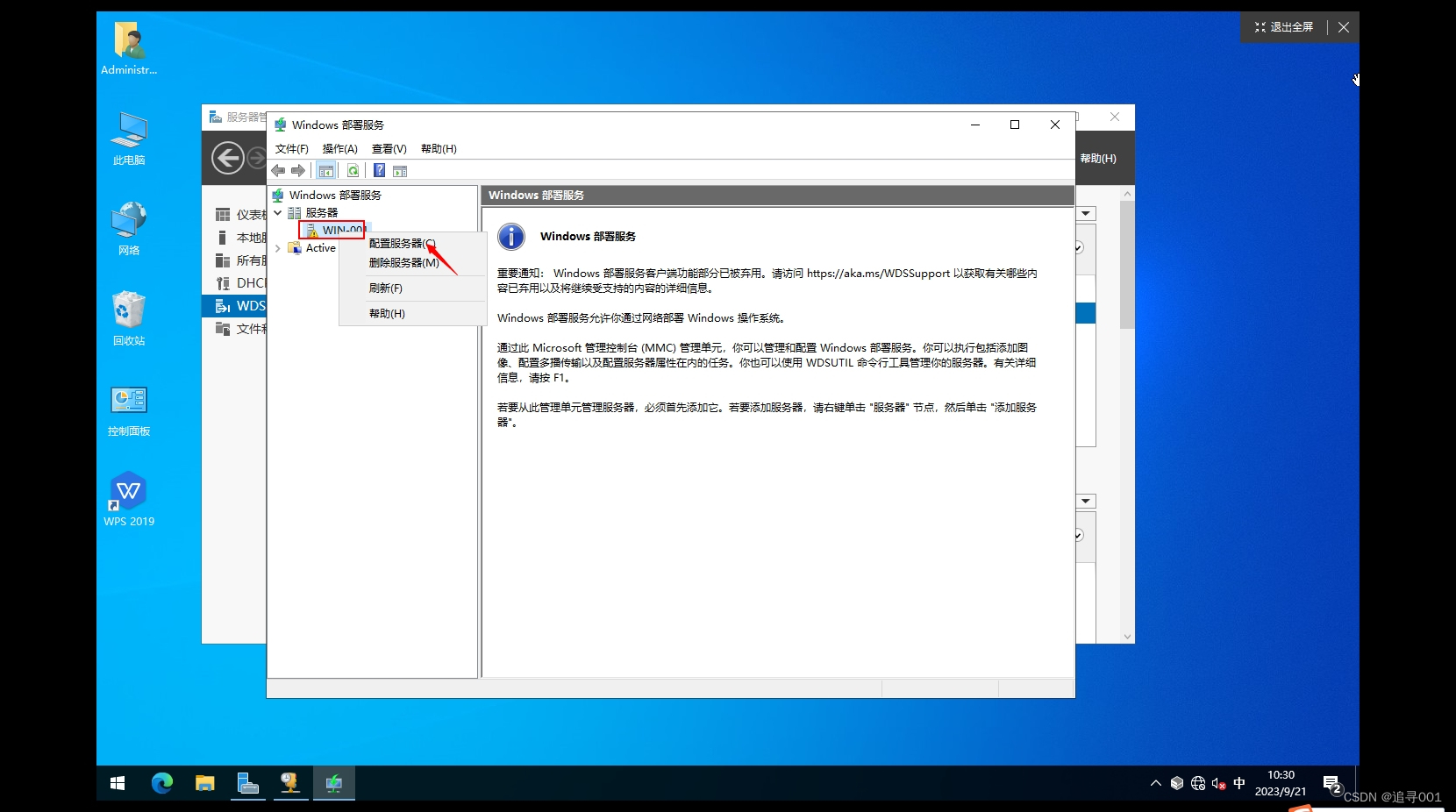The width and height of the screenshot is (1456, 812).
Task: Choose 配置服务器(C) from the context menu
Action: pos(412,244)
